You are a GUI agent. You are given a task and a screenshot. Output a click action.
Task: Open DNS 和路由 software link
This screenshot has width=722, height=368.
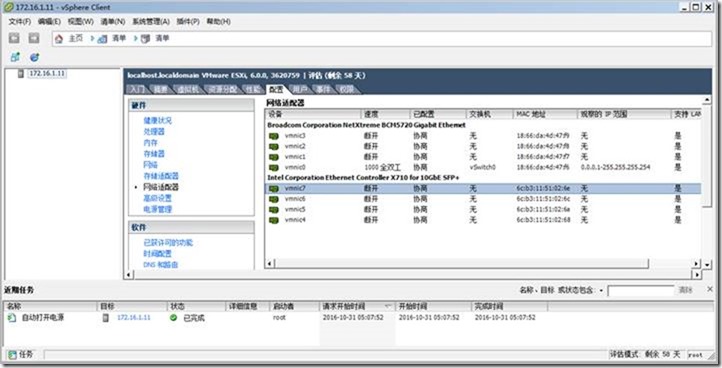(160, 265)
